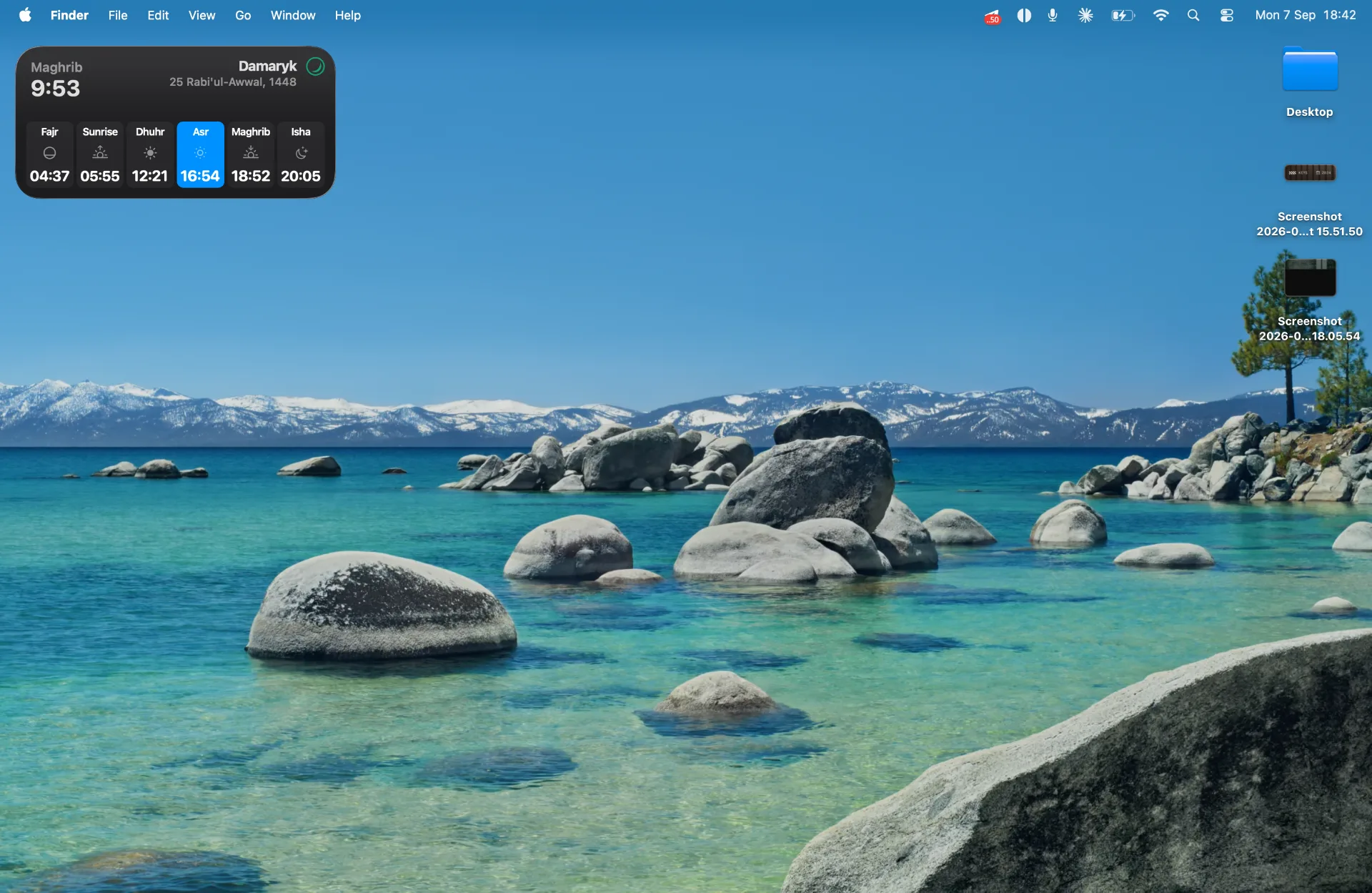Image resolution: width=1372 pixels, height=893 pixels.
Task: Click the date and time Mon 7 Sep
Action: click(x=1305, y=15)
